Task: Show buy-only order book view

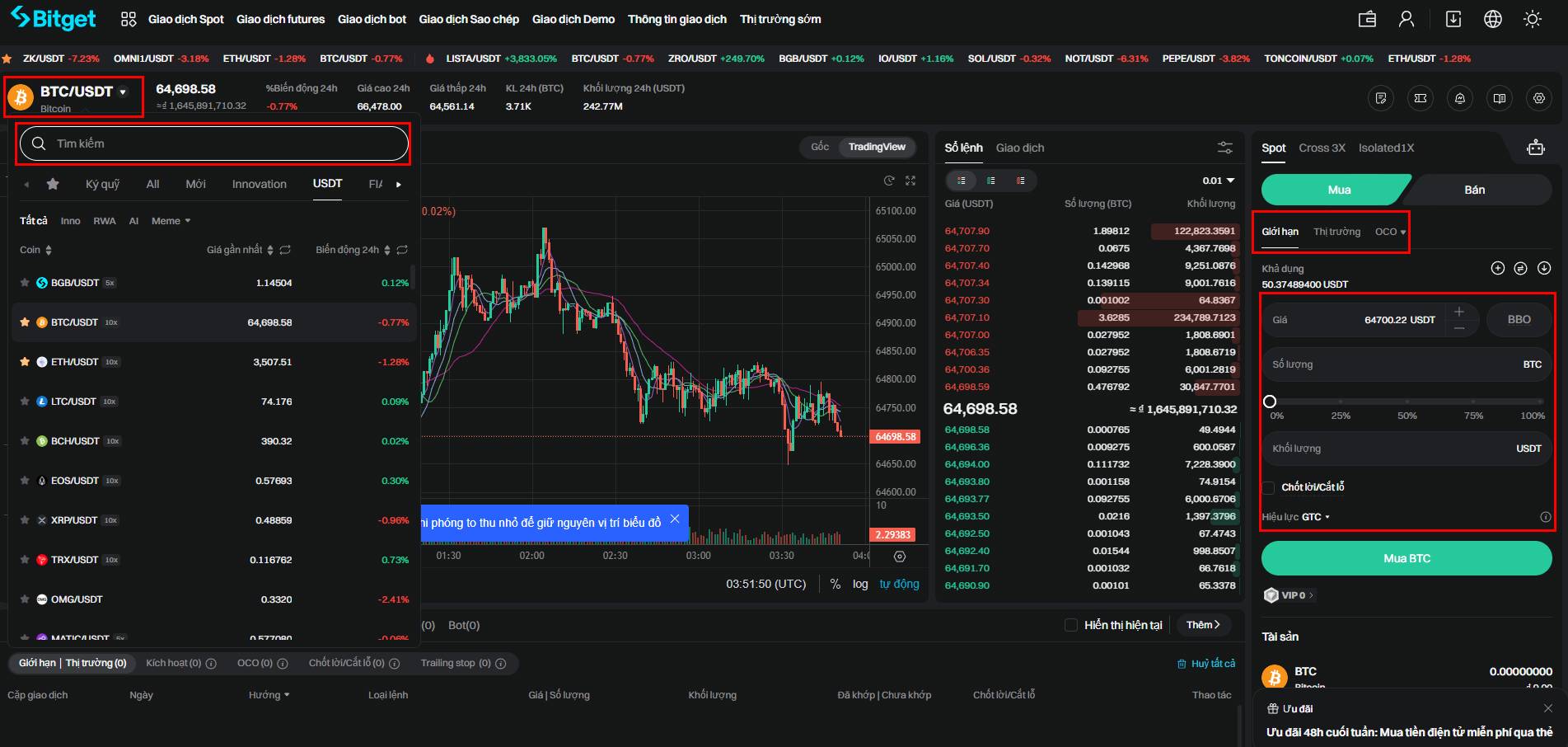Action: 991,181
